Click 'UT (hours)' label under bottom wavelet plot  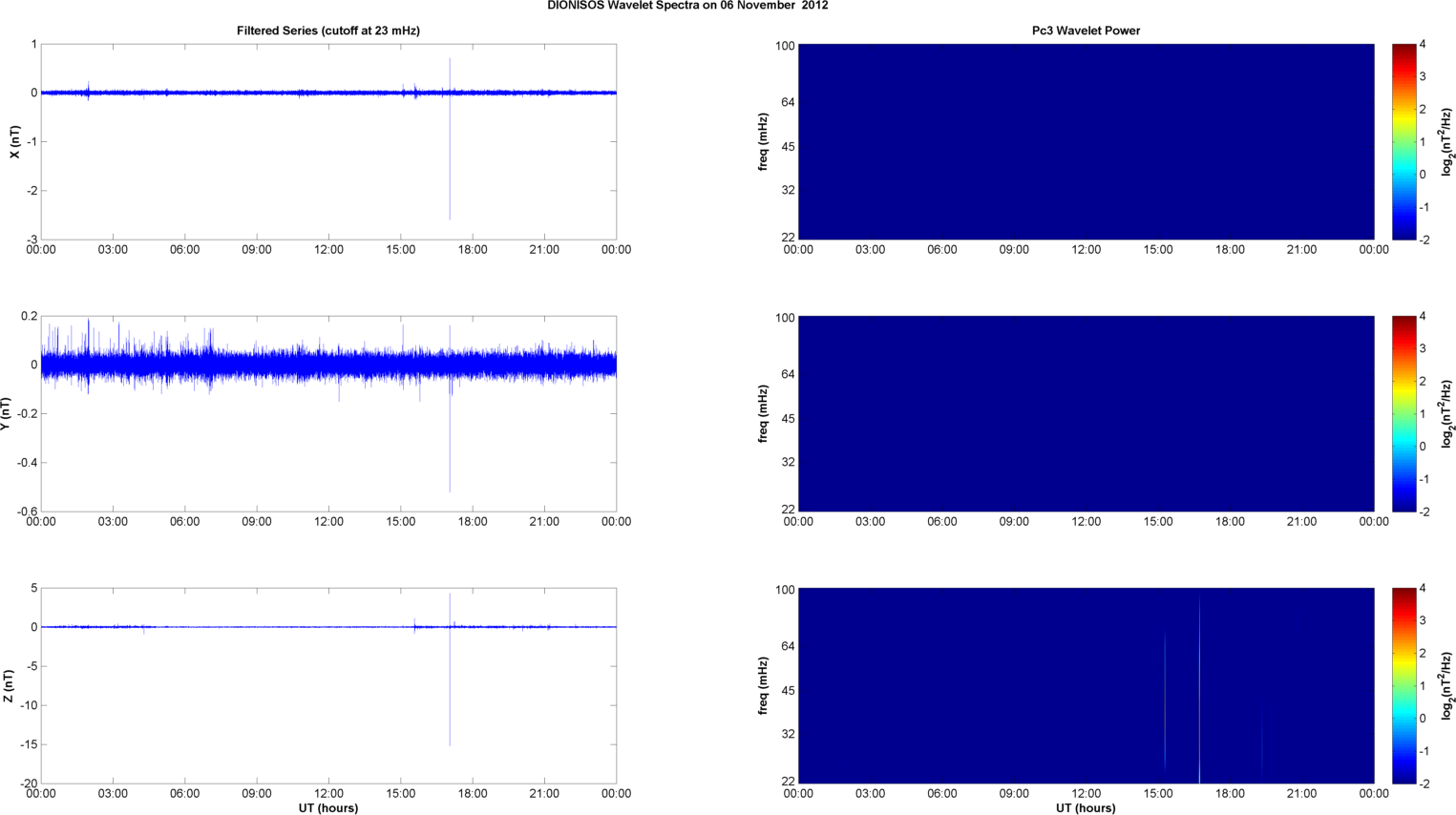click(x=1086, y=808)
